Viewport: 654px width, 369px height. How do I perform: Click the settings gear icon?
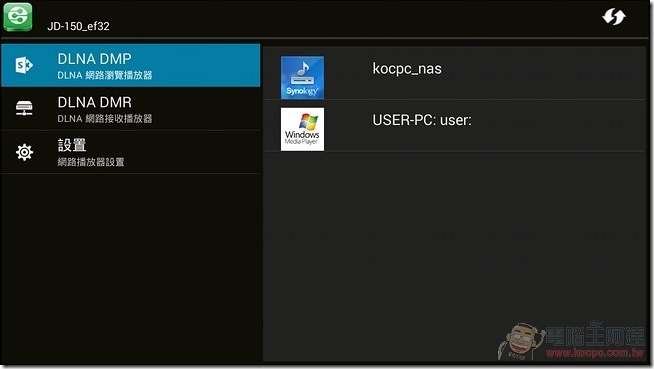click(x=24, y=152)
